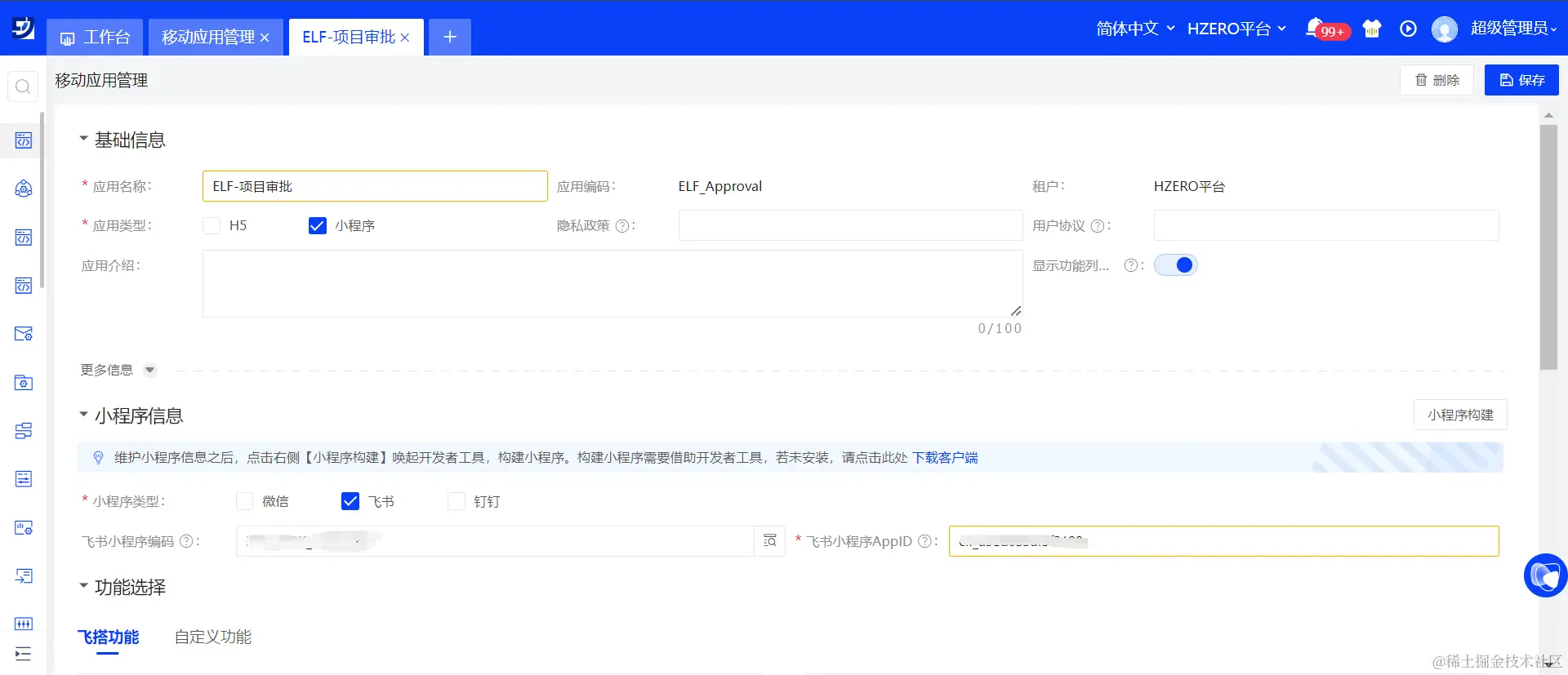Screen dimensions: 1568x675
Task: Select the slider controls sidebar icon
Action: pyautogui.click(x=24, y=624)
